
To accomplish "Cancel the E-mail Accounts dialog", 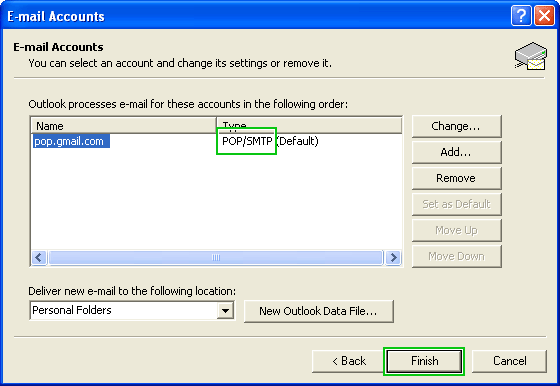I will 509,361.
